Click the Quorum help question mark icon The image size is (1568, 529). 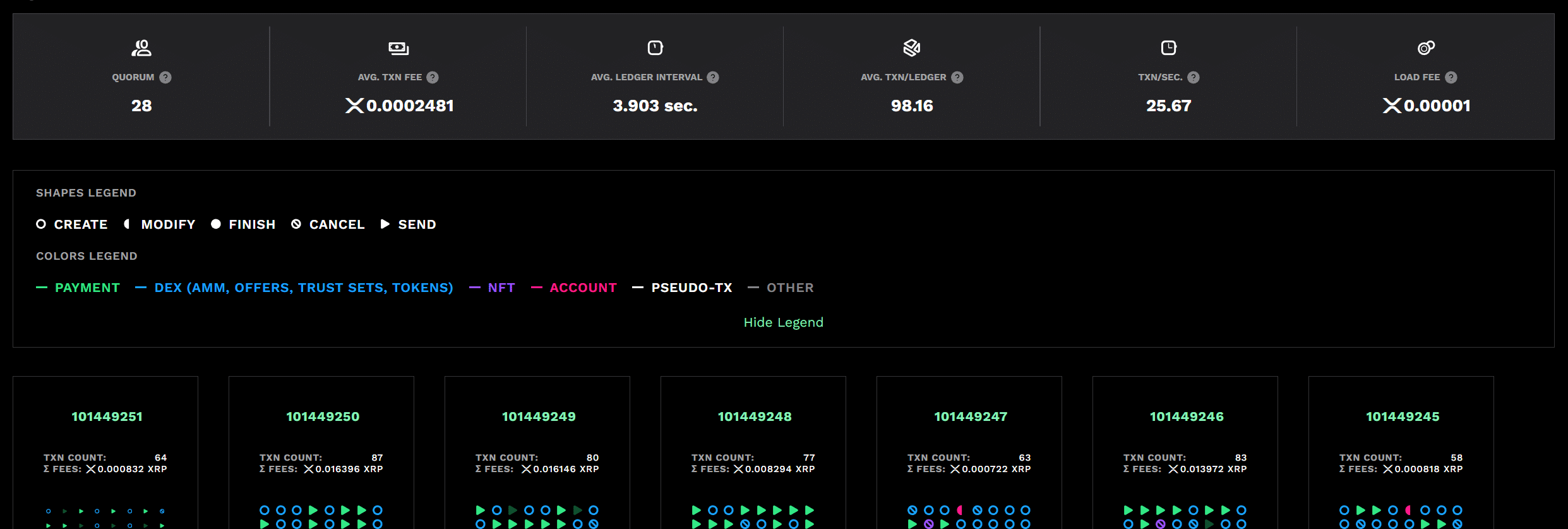pyautogui.click(x=165, y=77)
